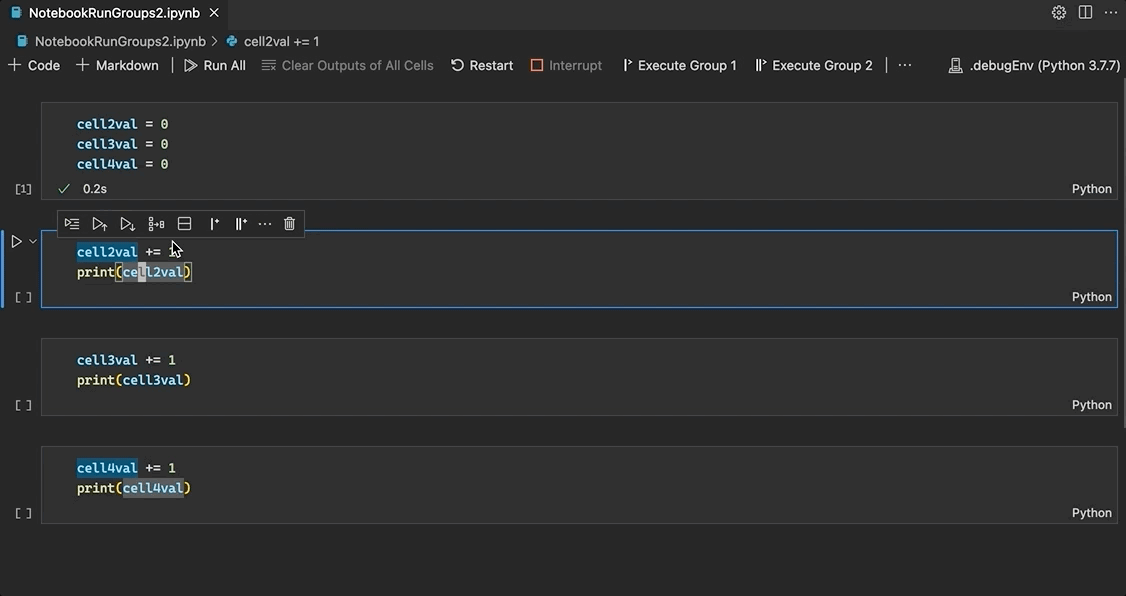Run the cell2val cell with its play button
This screenshot has height=596, width=1126.
click(15, 240)
